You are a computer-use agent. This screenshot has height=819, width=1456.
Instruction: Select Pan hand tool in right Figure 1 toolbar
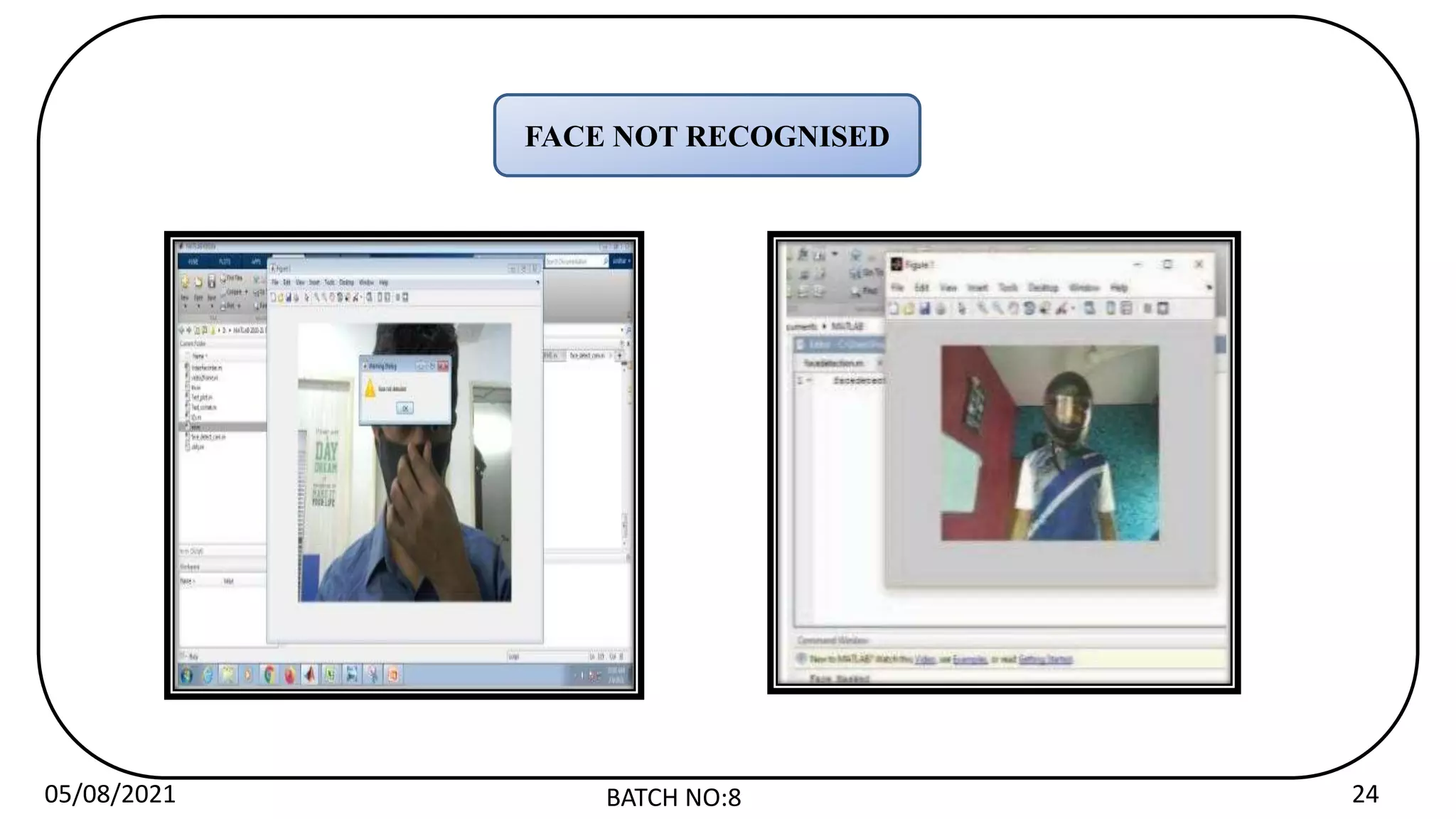pyautogui.click(x=1013, y=309)
